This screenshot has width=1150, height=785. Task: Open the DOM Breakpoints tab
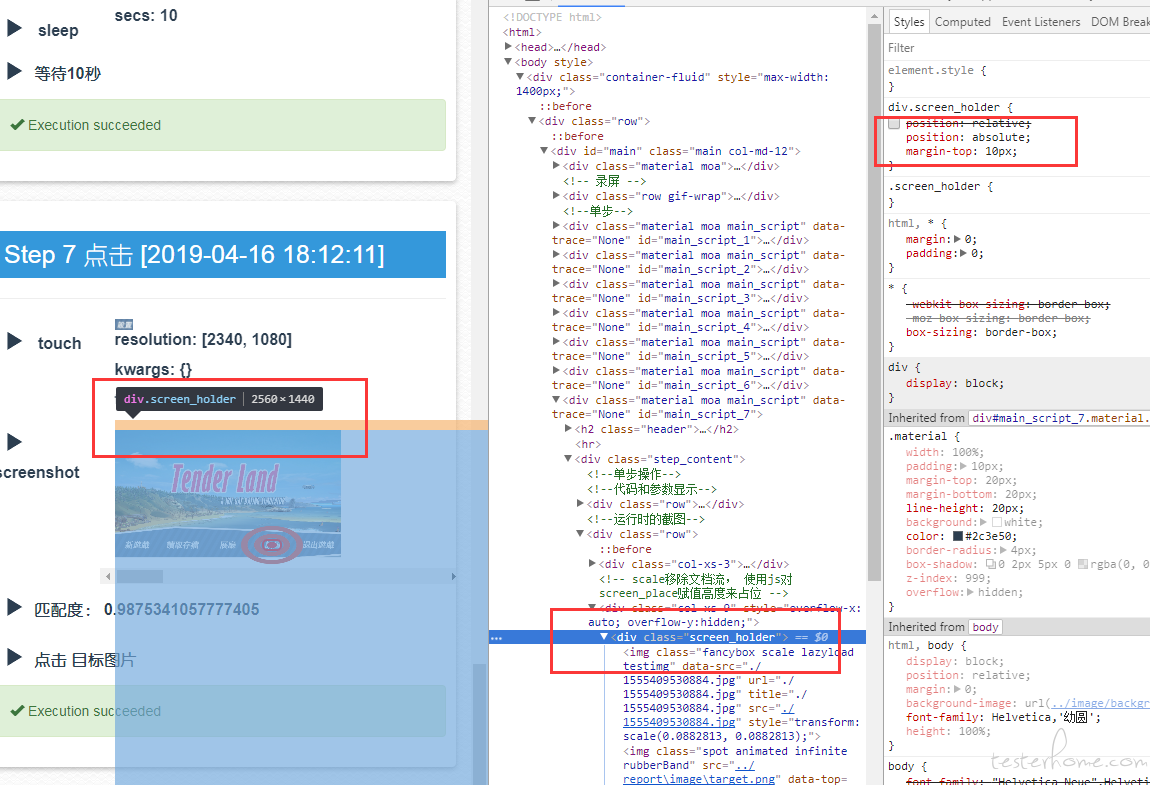(x=1120, y=22)
